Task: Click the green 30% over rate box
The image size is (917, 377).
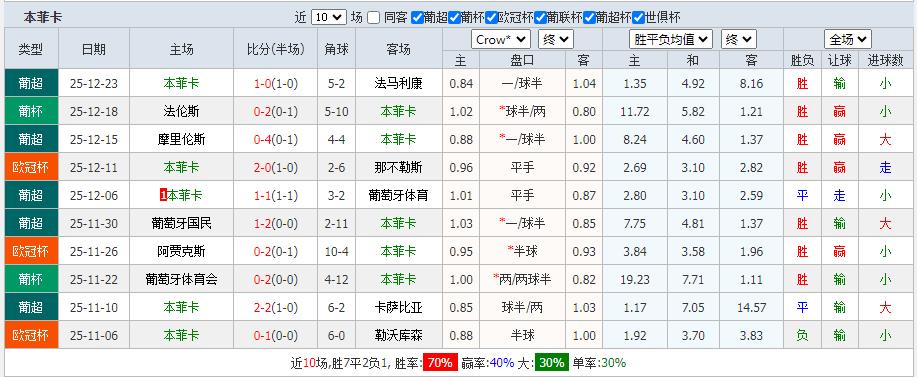Action: click(552, 363)
